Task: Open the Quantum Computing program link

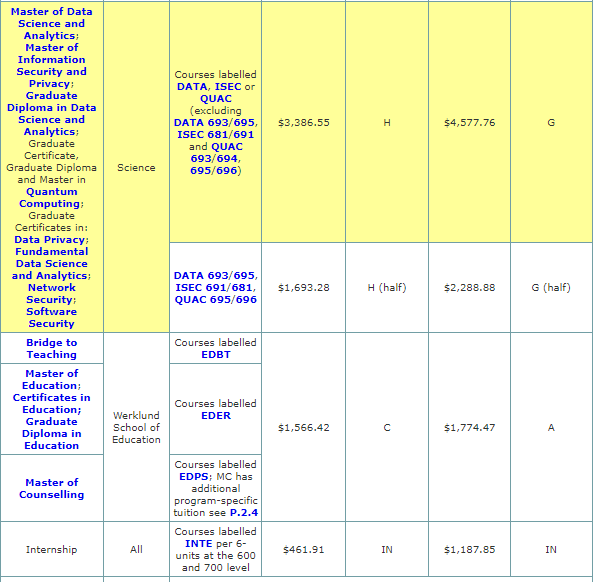Action: 51,198
